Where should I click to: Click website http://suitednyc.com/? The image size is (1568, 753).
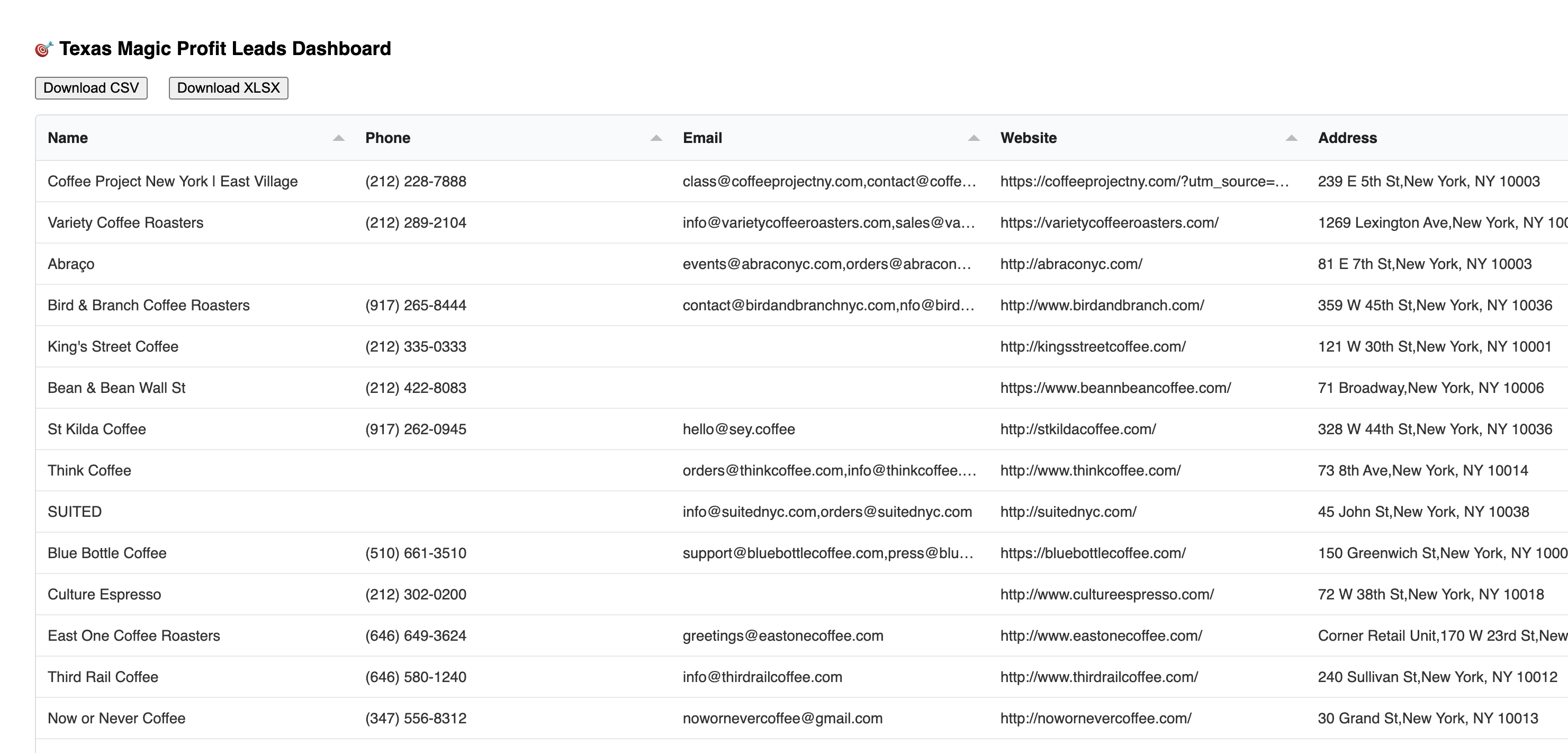click(x=1068, y=512)
